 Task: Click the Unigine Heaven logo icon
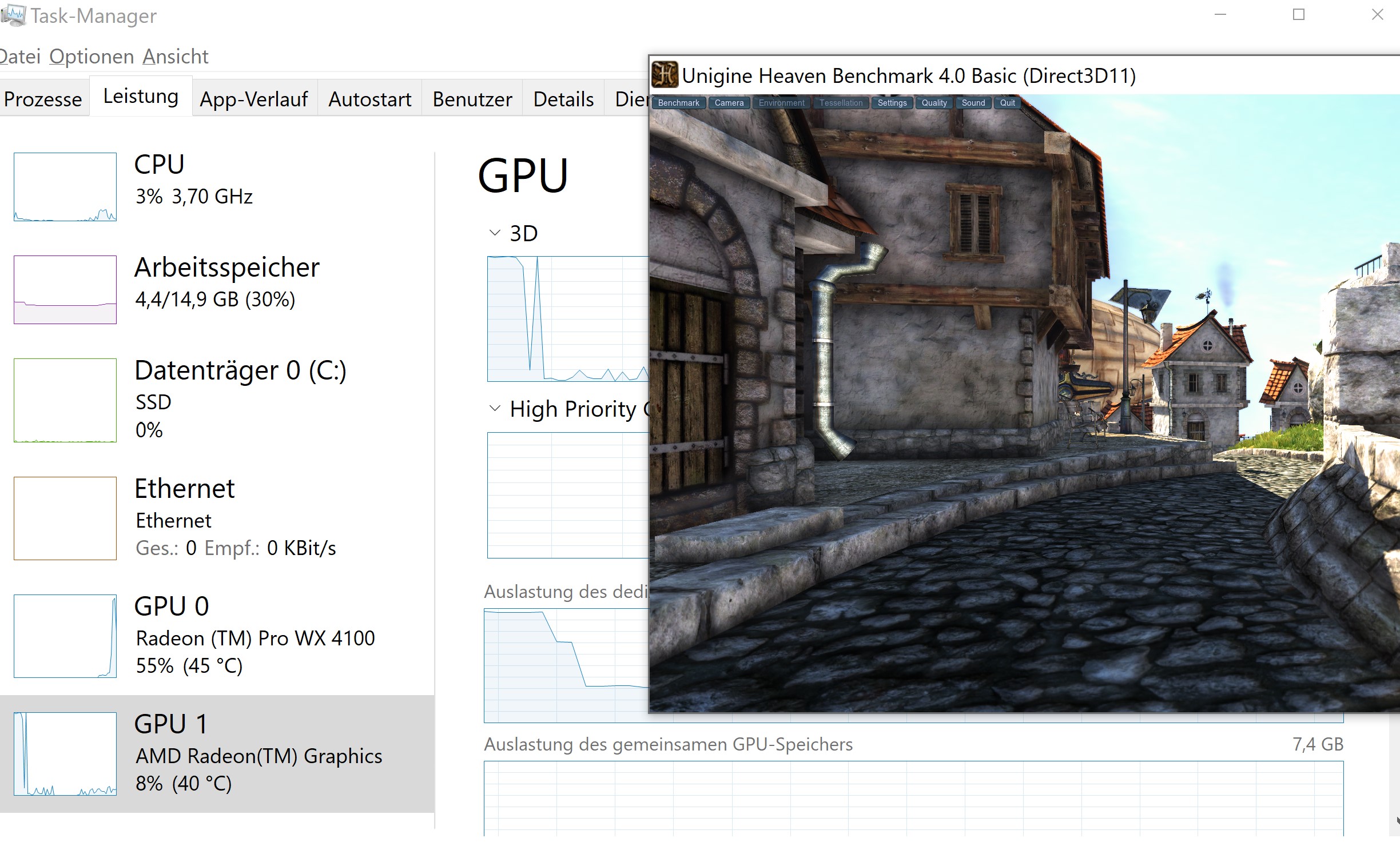[x=665, y=75]
